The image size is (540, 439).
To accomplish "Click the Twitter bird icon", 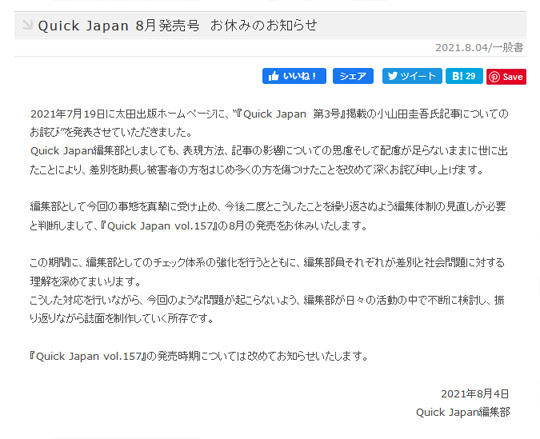I will pos(393,76).
